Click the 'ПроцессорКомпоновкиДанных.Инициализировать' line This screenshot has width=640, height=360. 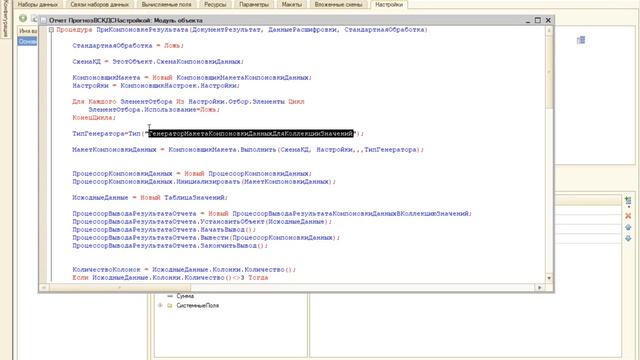[204, 182]
